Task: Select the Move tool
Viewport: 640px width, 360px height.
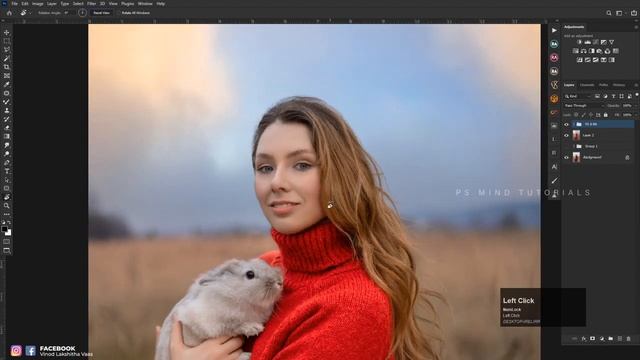Action: tap(7, 32)
